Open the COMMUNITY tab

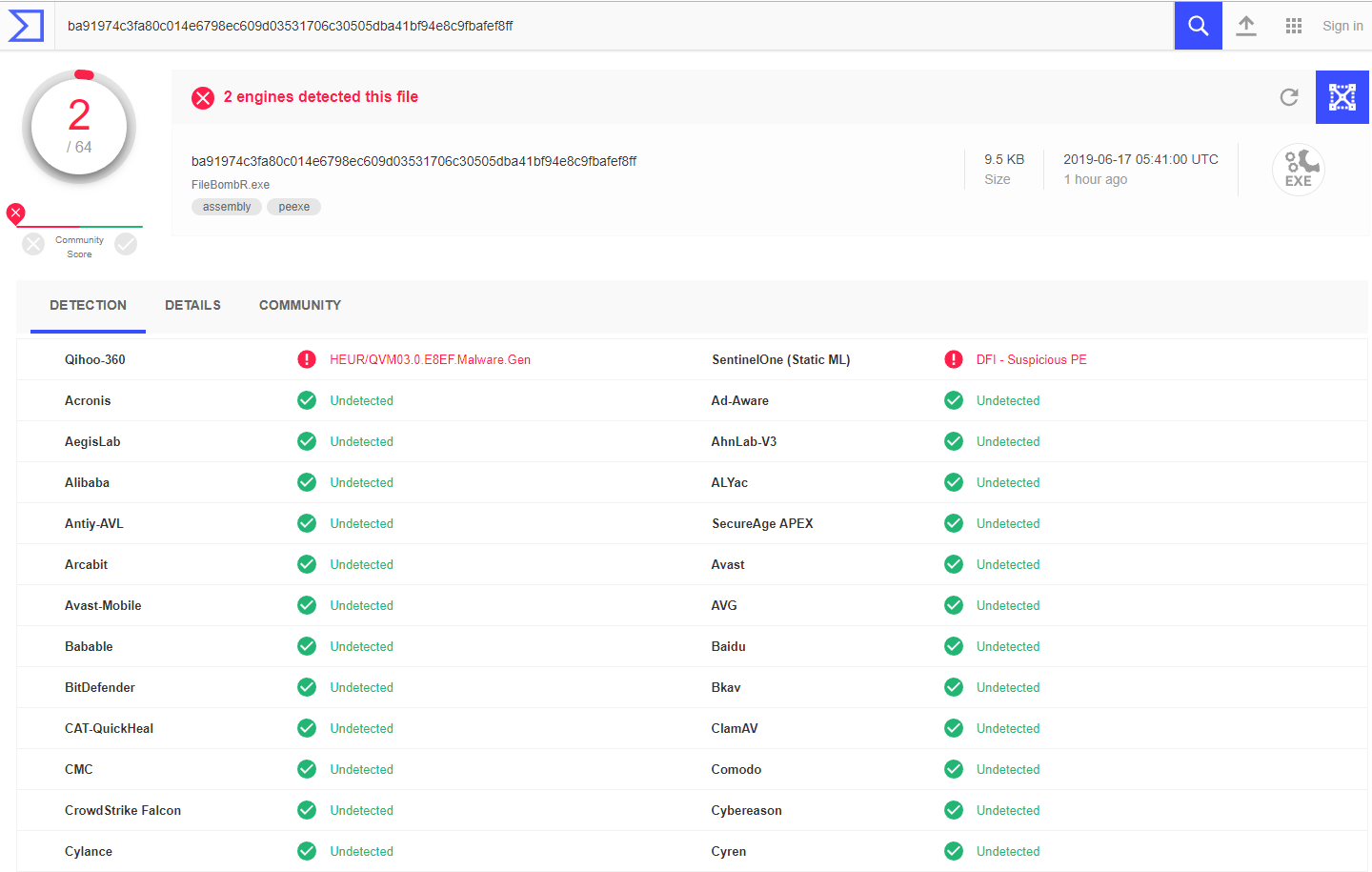tap(300, 305)
